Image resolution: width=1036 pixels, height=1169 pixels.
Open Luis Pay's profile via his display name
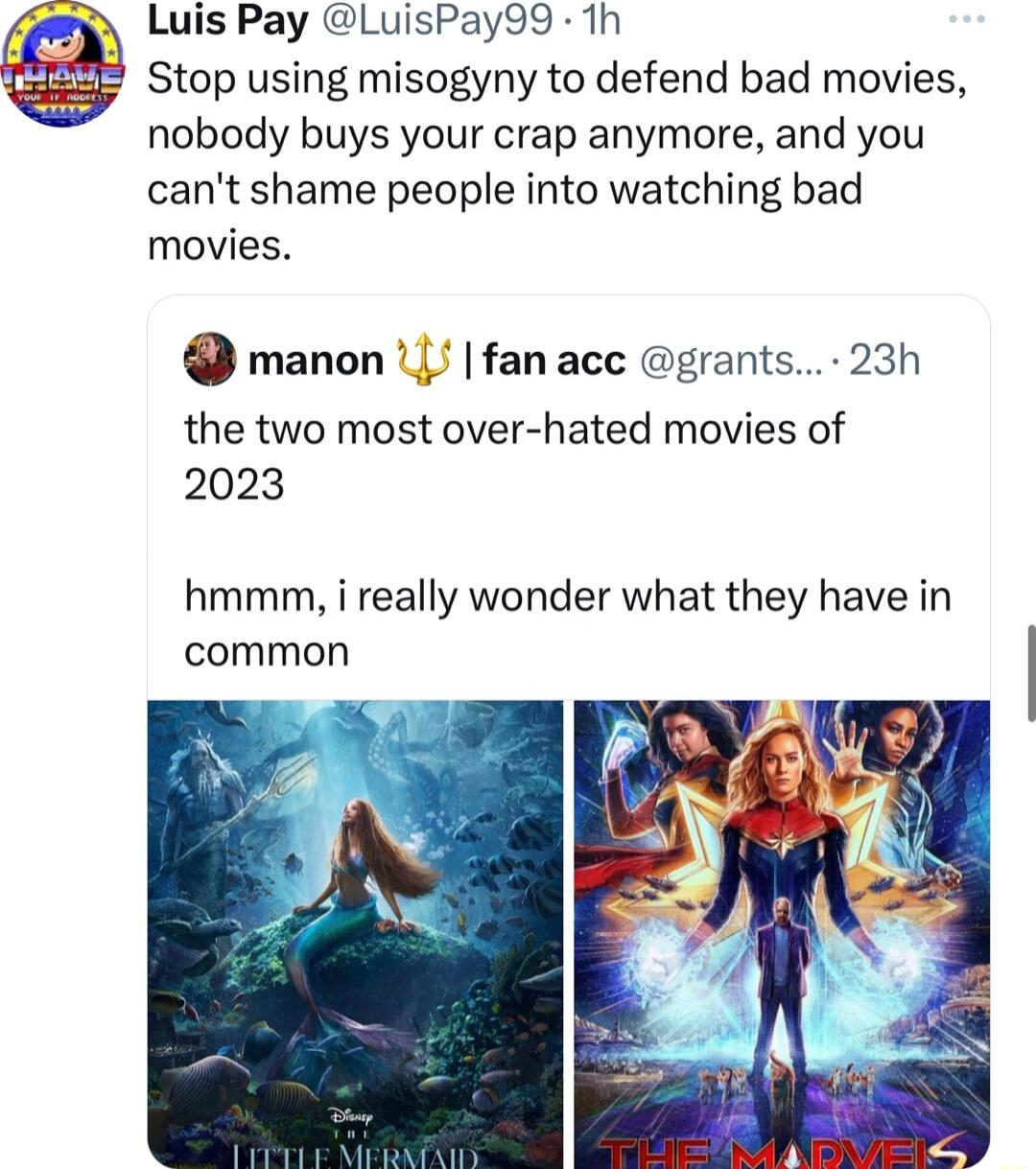tap(227, 20)
